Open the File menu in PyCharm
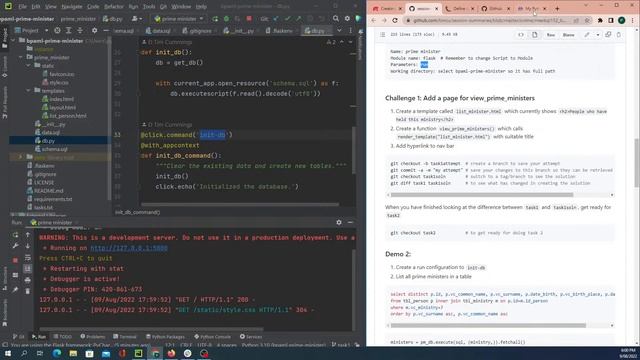 point(22,7)
